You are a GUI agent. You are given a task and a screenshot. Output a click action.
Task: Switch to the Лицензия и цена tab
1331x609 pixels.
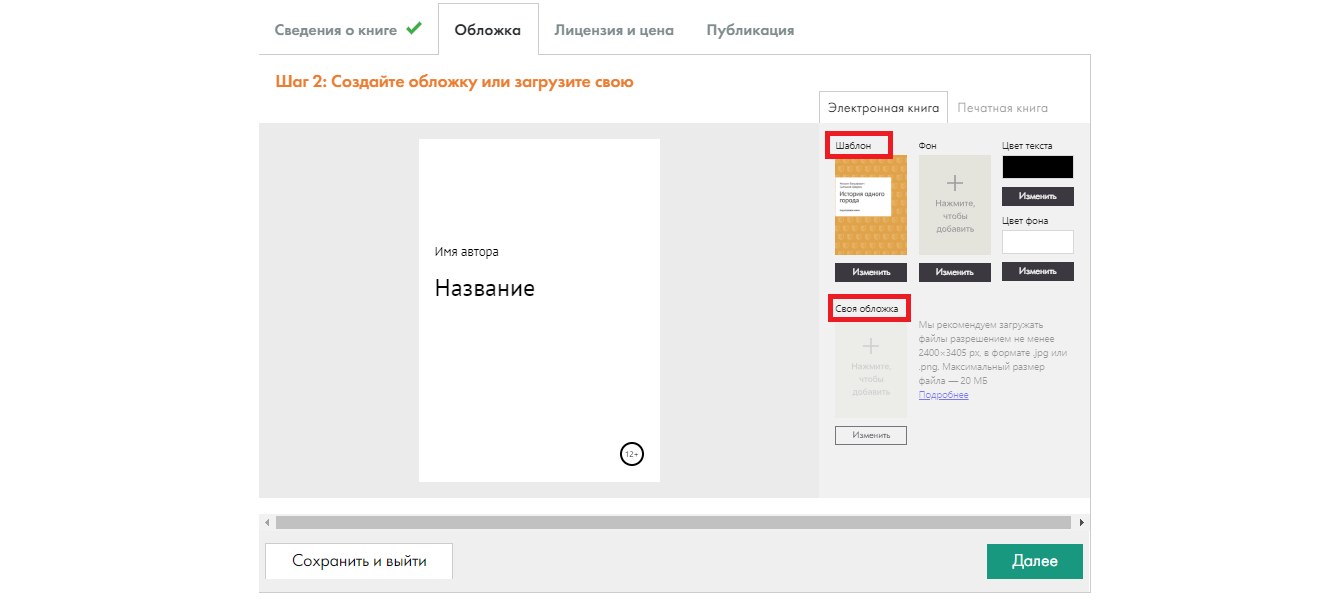pos(614,30)
